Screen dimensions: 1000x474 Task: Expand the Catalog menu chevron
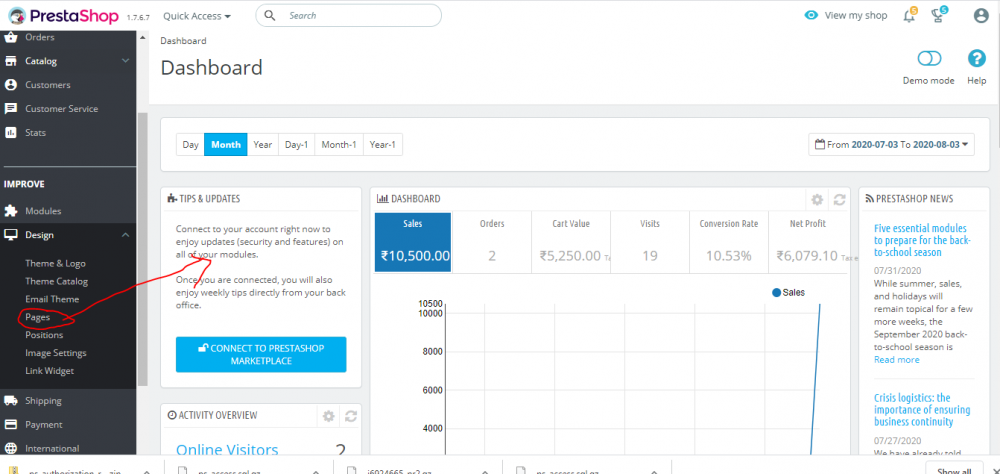point(125,61)
